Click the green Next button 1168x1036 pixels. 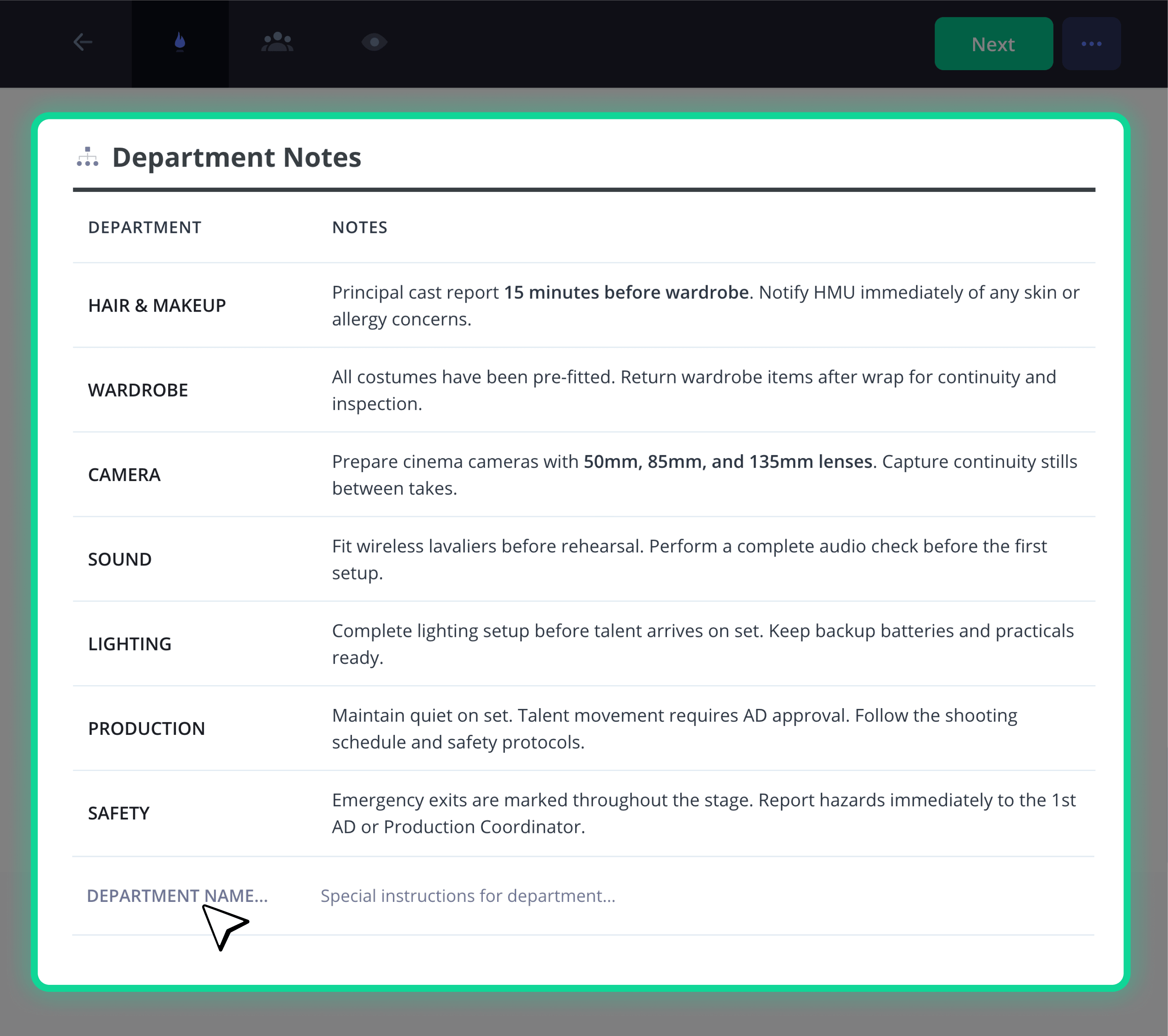993,44
